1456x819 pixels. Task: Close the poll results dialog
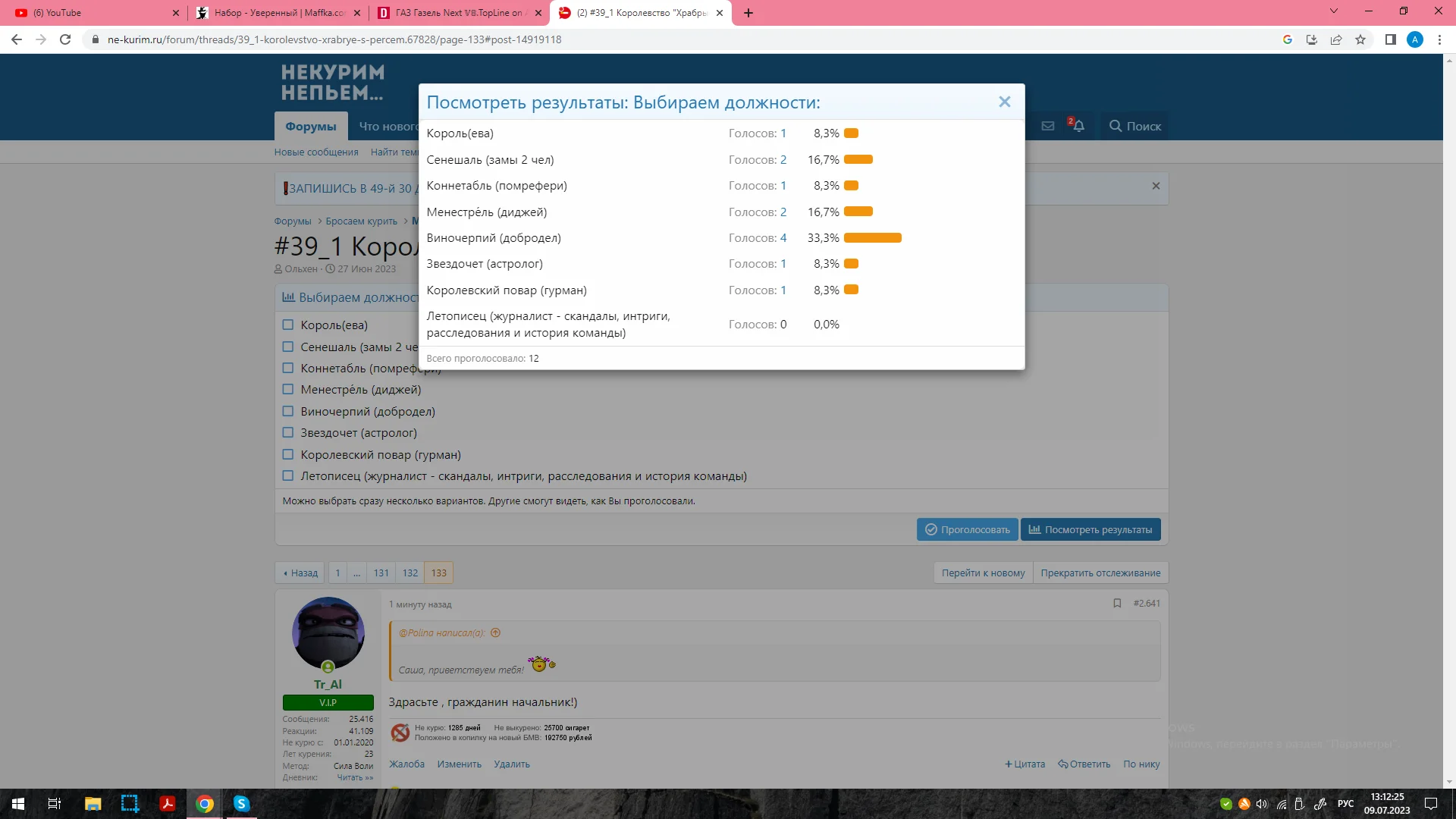point(1004,102)
